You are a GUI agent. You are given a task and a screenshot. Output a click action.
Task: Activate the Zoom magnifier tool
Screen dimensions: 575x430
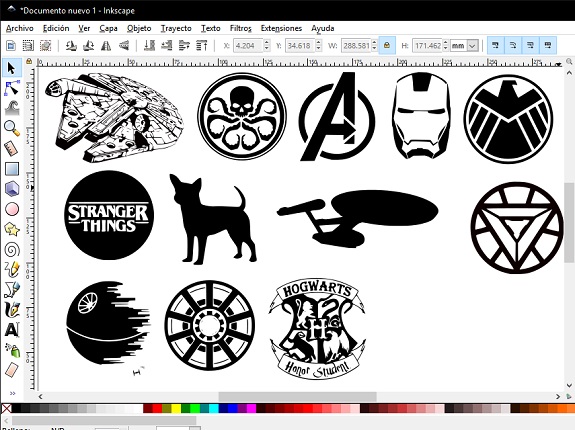[x=11, y=128]
